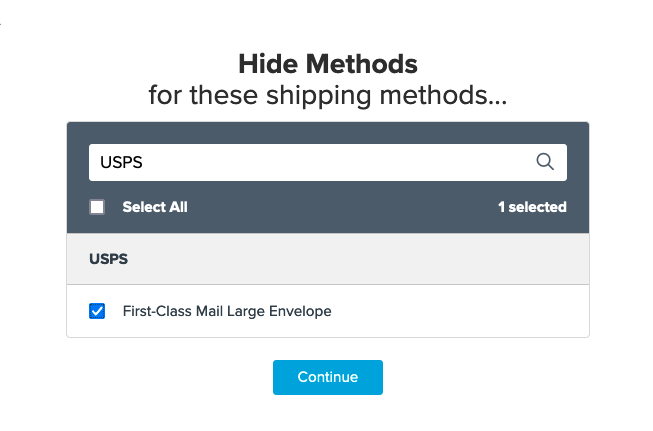
Task: Click the 1 selected counter text
Action: point(532,207)
